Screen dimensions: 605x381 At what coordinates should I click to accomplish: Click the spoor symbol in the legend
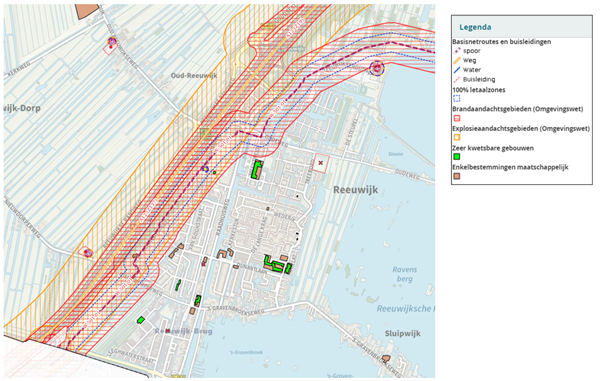point(457,51)
